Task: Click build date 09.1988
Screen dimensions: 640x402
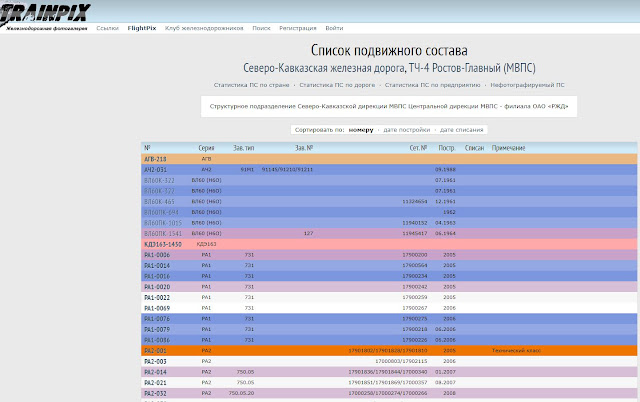Action: [x=445, y=169]
